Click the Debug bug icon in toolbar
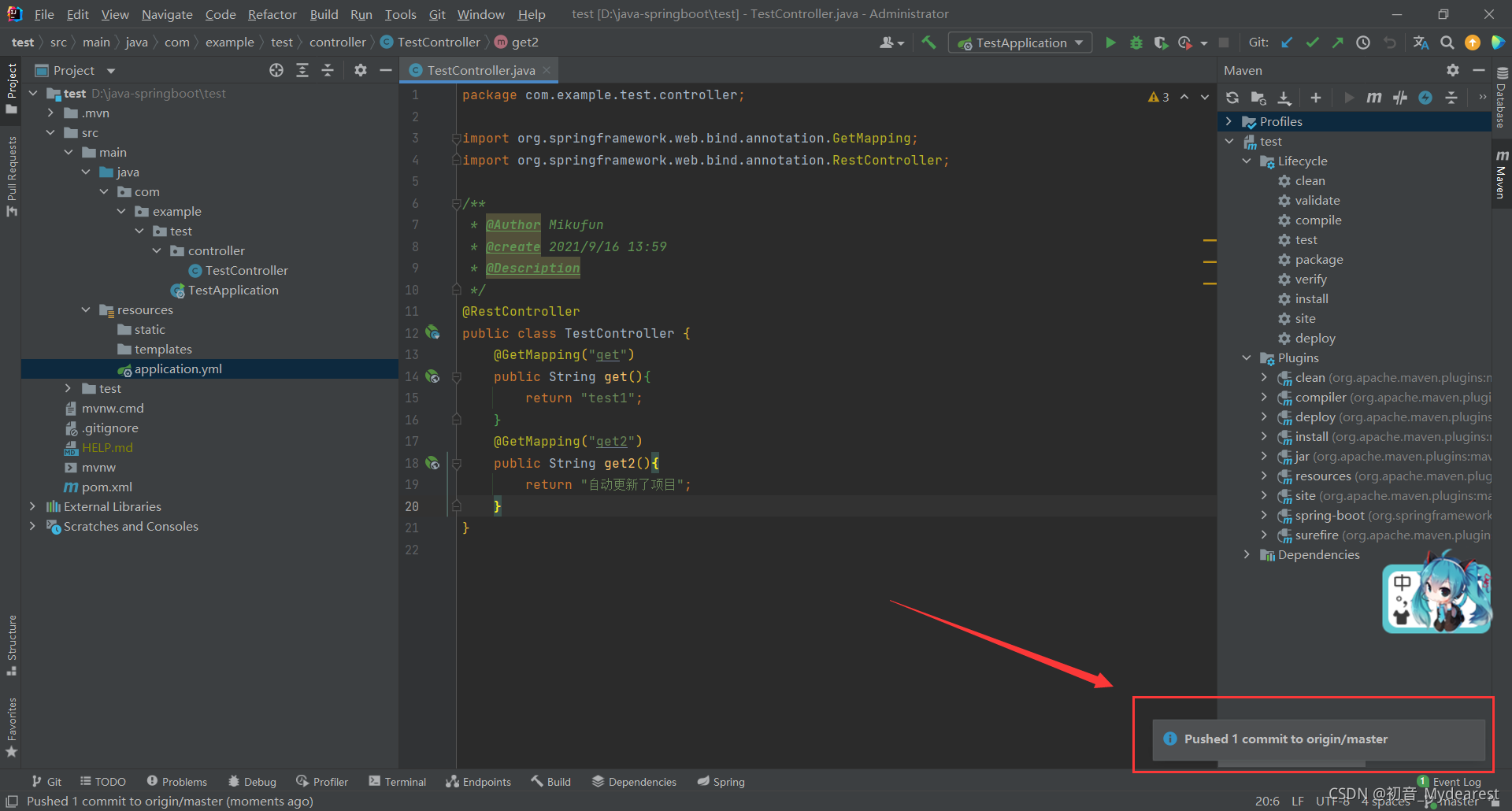Screen dimensions: 1512x811 (1136, 43)
